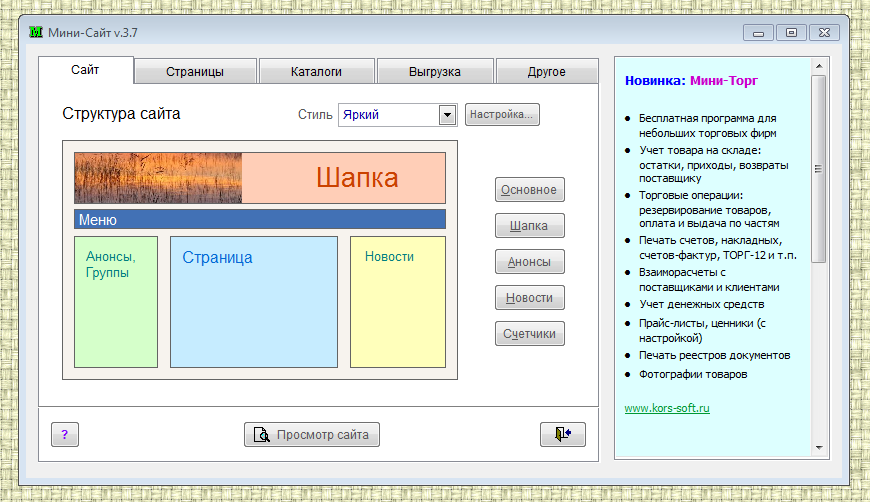The width and height of the screenshot is (870, 502).
Task: Close the Мини-Сайт window
Action: 825,33
